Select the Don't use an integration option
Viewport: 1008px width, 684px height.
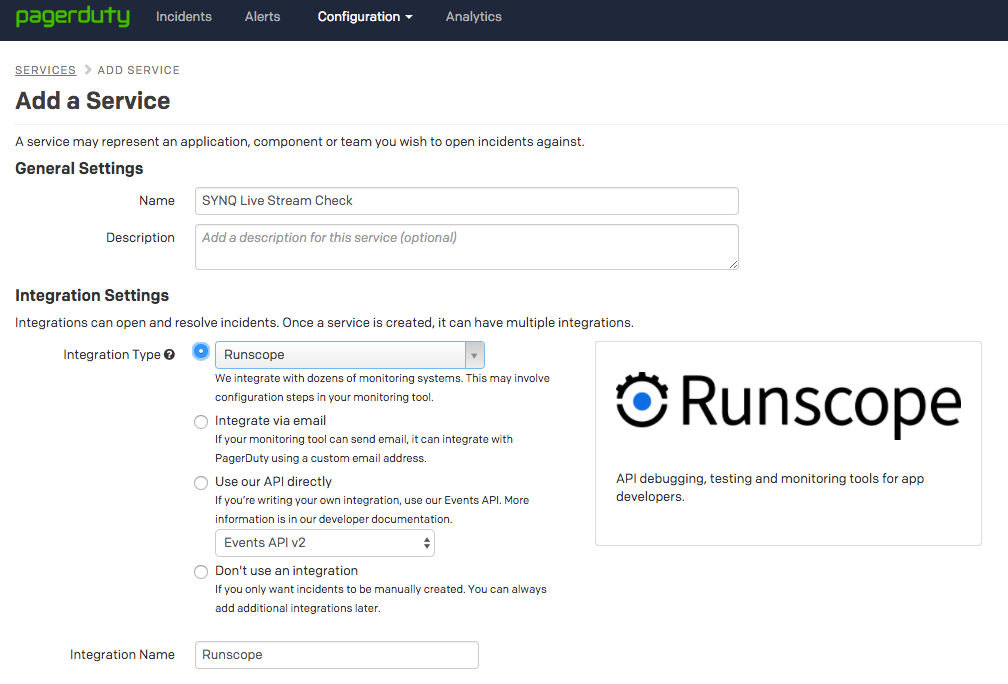point(201,571)
